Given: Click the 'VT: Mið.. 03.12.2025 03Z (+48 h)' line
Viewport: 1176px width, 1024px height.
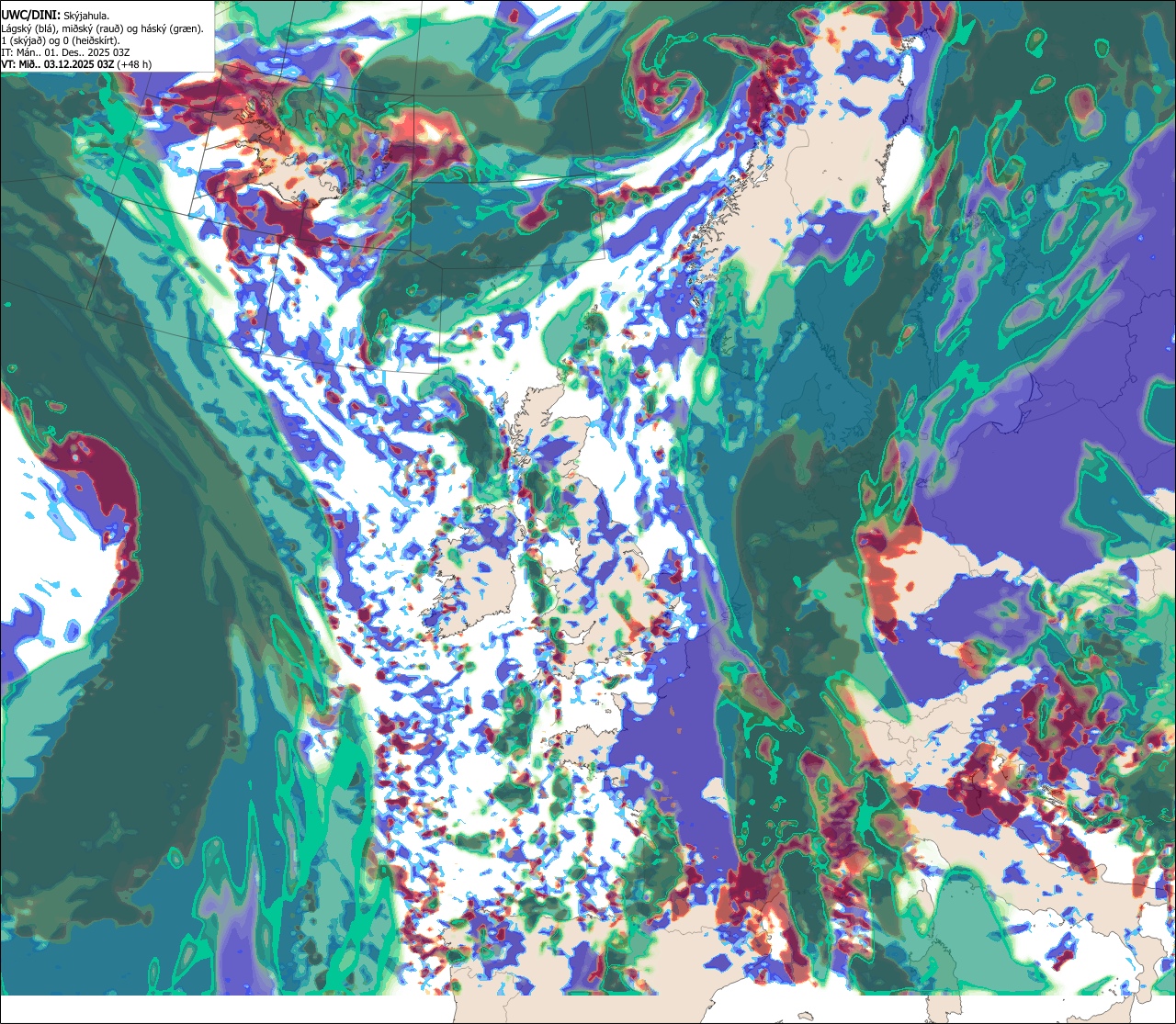Looking at the screenshot, I should [76, 64].
